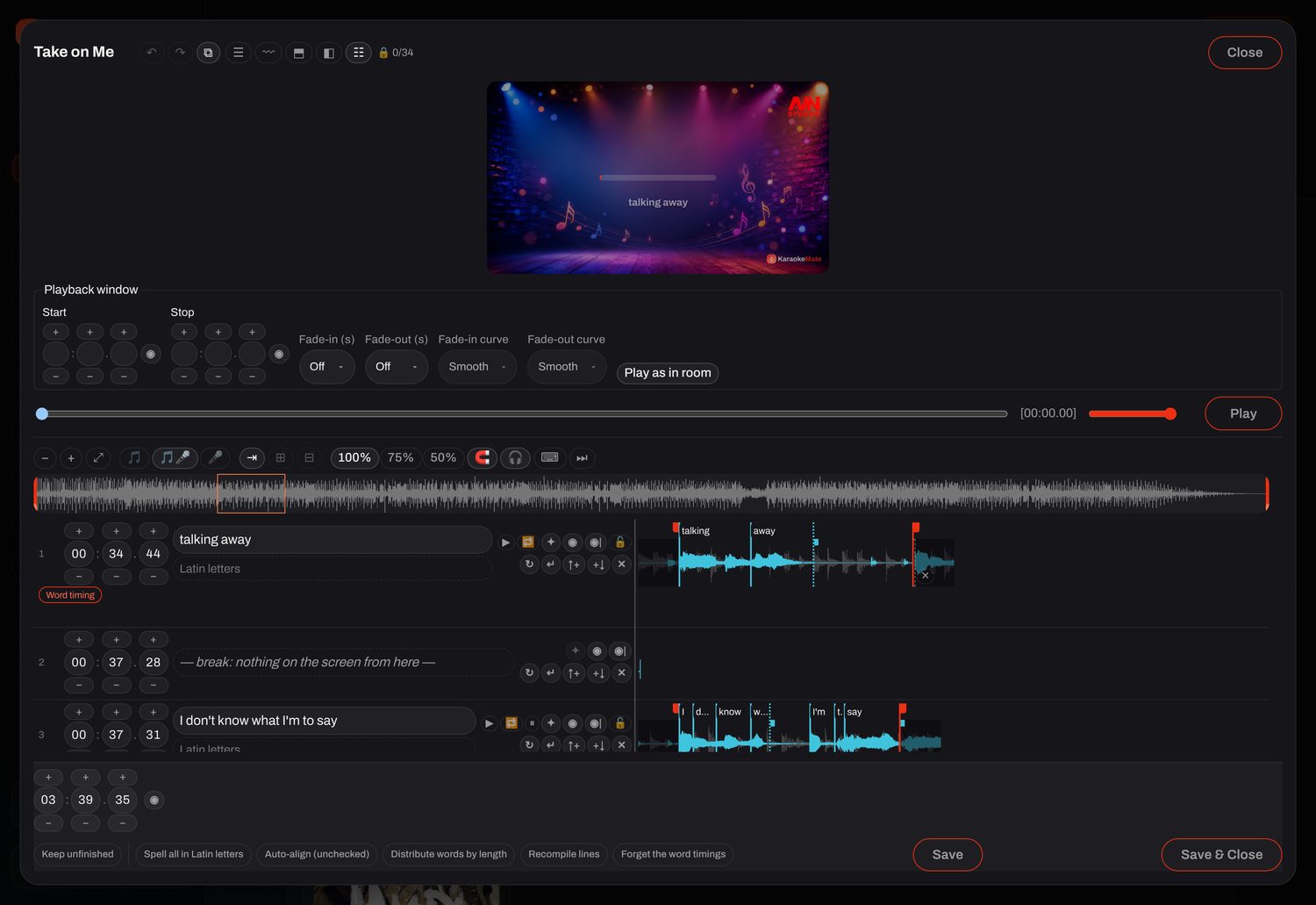Open the Fade-out curve dropdown
1316x905 pixels.
pos(567,367)
